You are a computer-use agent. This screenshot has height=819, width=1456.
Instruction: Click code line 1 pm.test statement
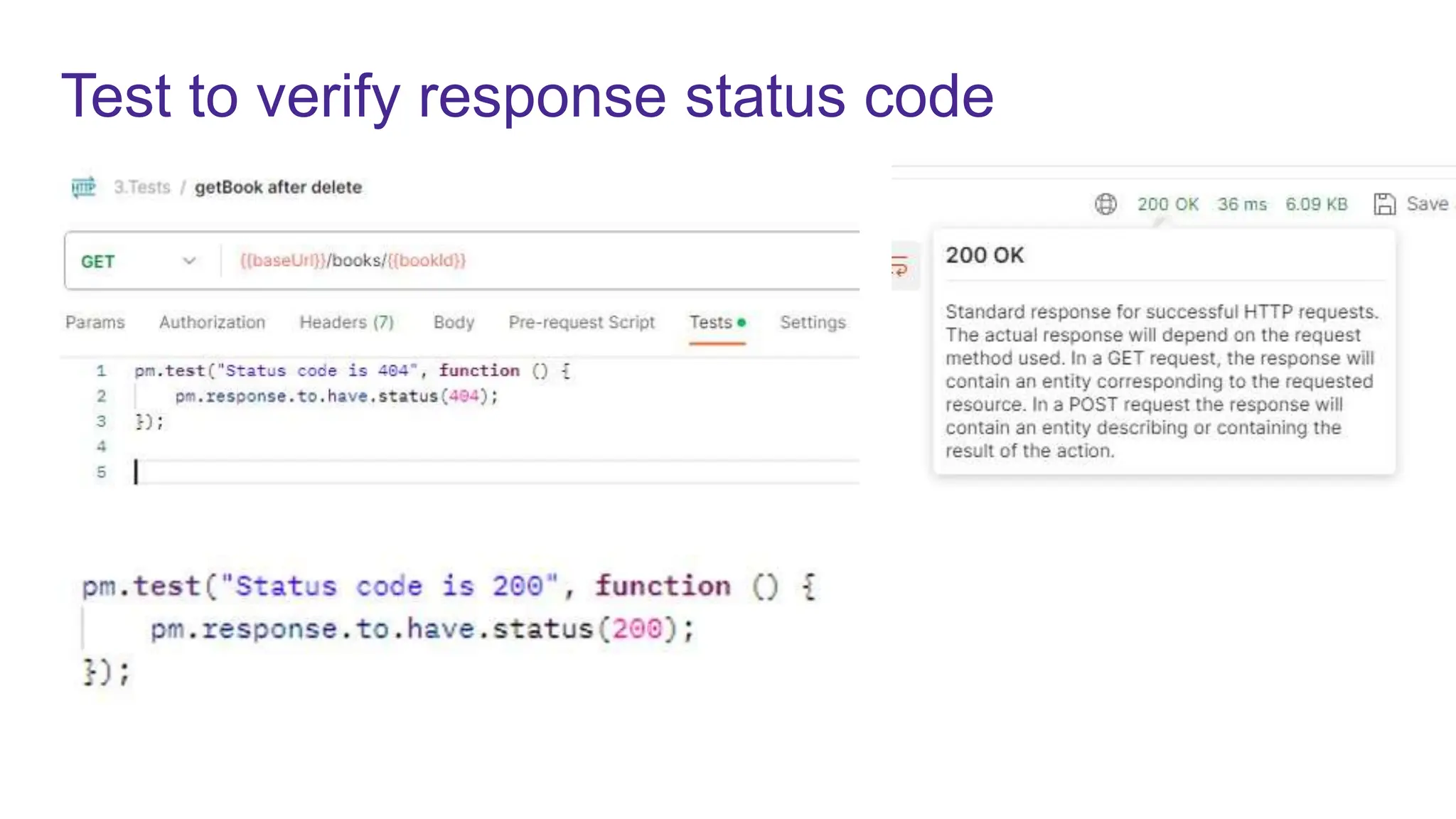pyautogui.click(x=353, y=370)
